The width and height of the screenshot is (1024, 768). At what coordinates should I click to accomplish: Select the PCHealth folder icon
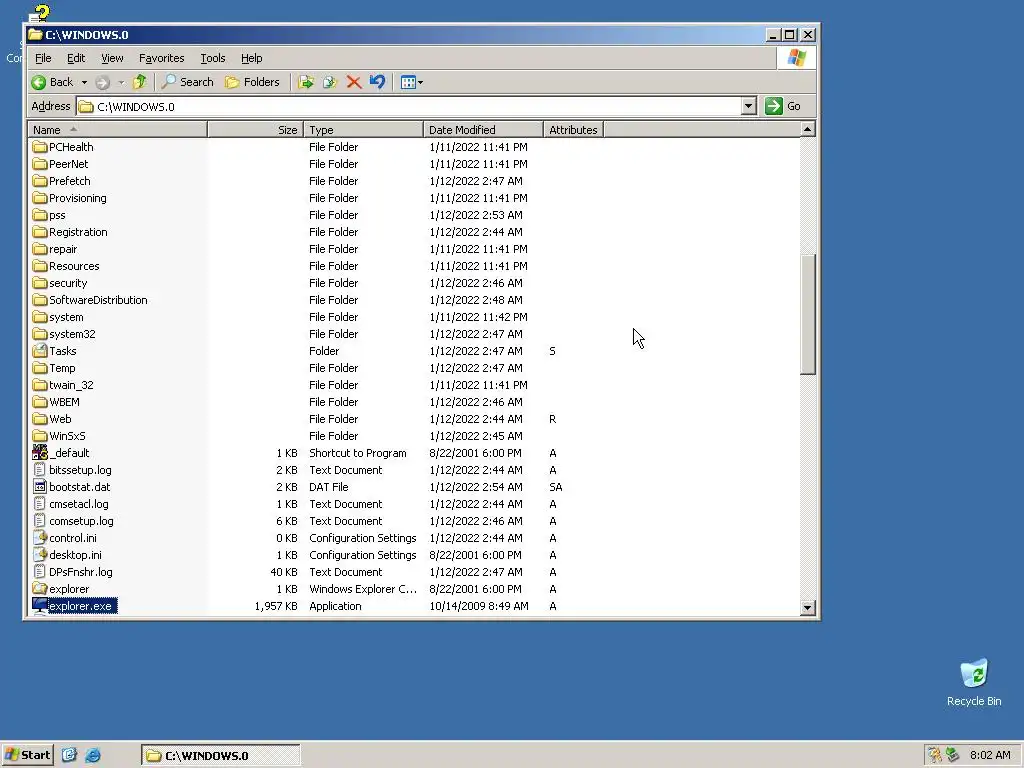[x=40, y=147]
